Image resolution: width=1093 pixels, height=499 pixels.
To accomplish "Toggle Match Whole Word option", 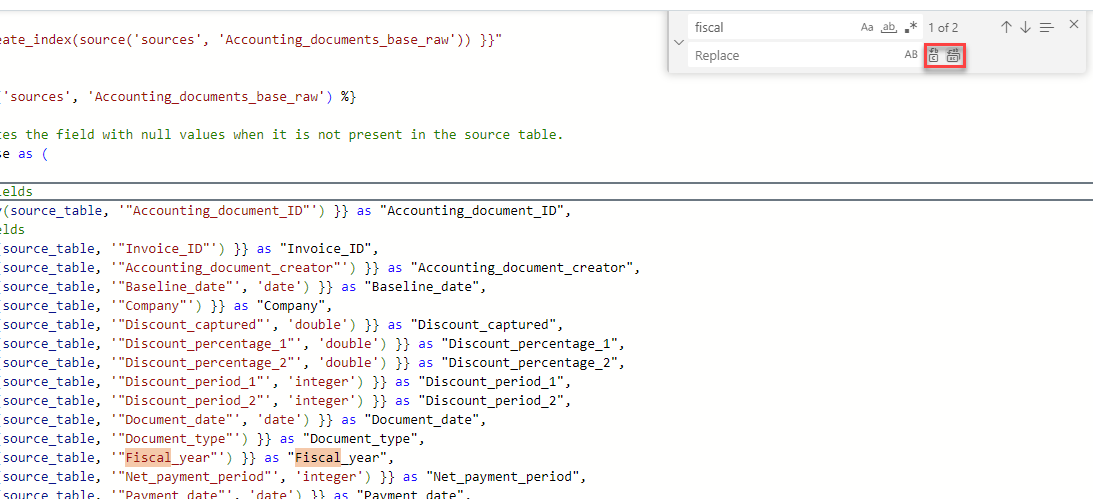I will 888,27.
